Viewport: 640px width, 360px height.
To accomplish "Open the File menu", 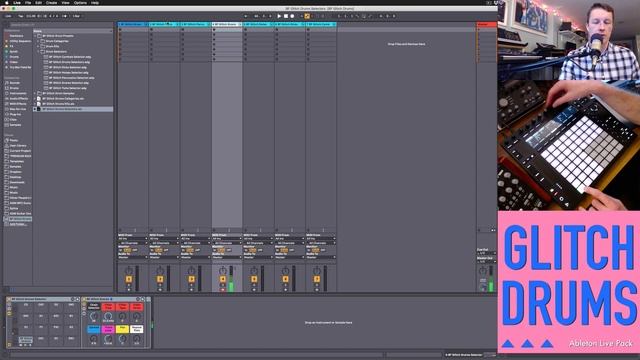I will tap(28, 2).
